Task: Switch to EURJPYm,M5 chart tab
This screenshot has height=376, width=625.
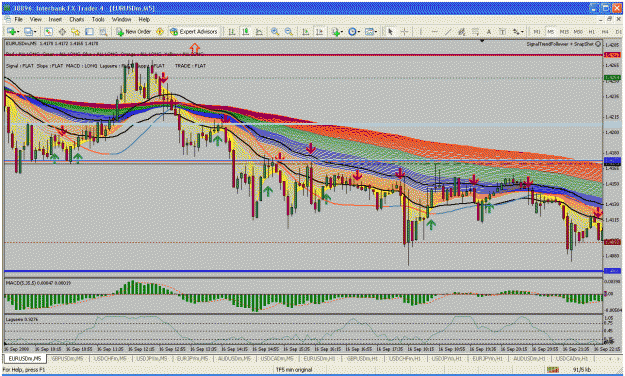Action: coord(193,359)
